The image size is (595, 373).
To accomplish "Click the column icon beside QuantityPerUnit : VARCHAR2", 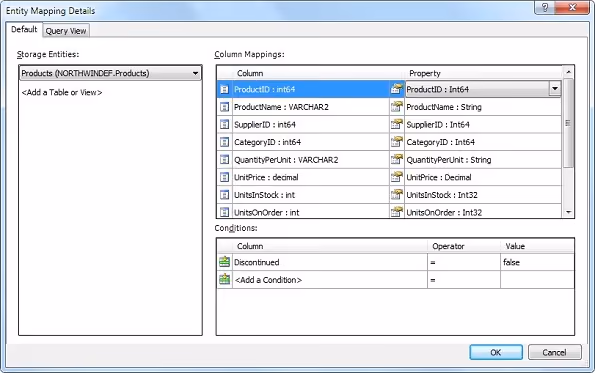I will 224,160.
